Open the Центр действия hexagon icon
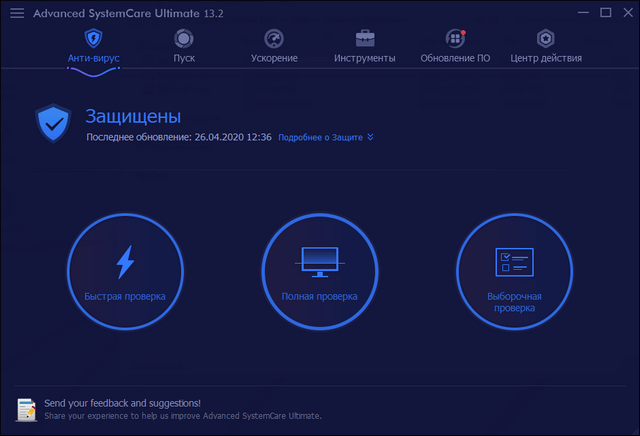Image resolution: width=640 pixels, height=436 pixels. [546, 39]
